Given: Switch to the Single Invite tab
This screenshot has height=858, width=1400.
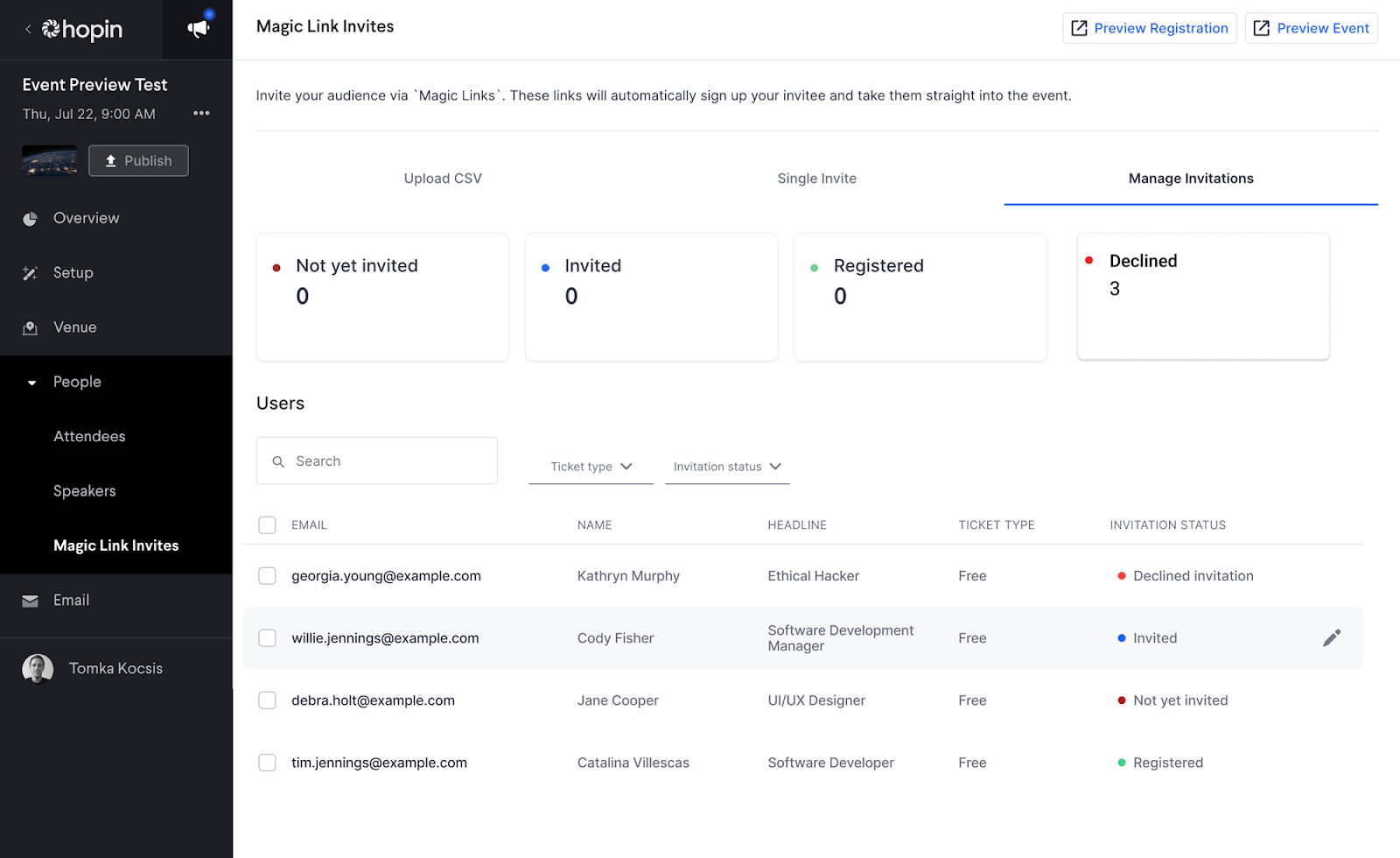Looking at the screenshot, I should (x=817, y=179).
